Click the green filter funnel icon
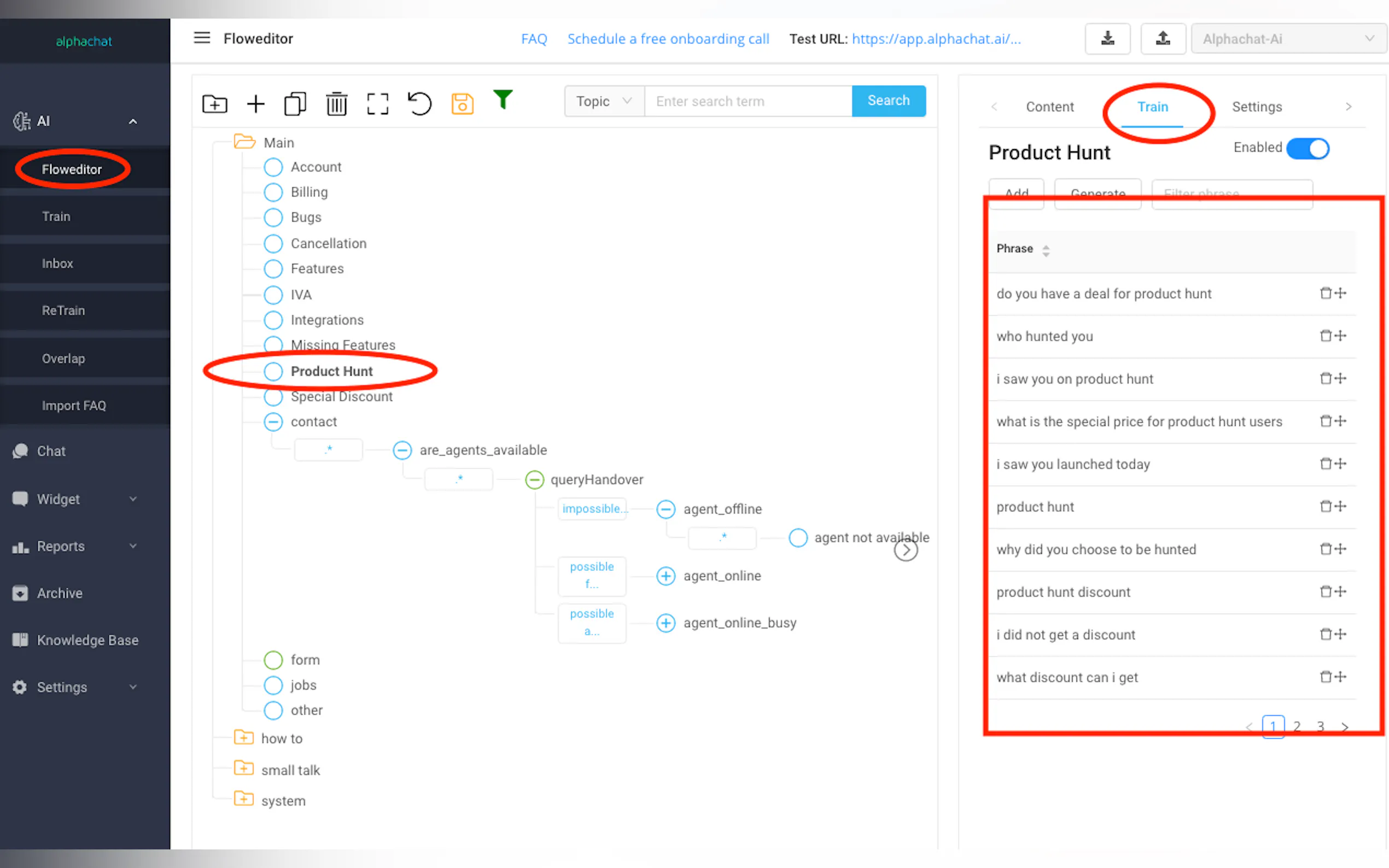The height and width of the screenshot is (868, 1389). click(503, 100)
